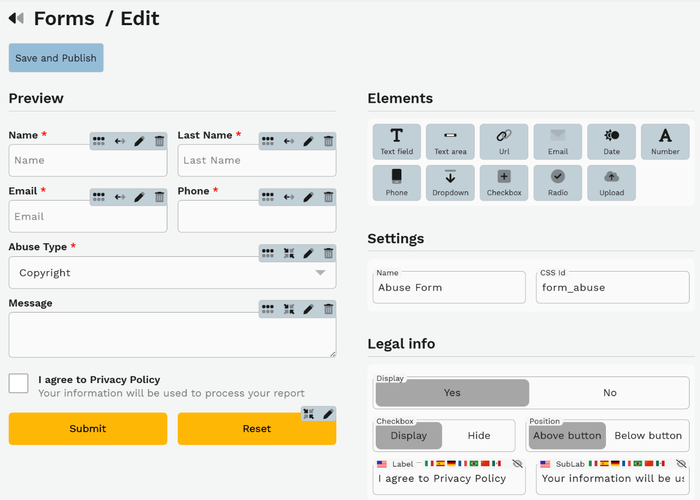Toggle visibility eye on SubLabel field
The width and height of the screenshot is (700, 500).
pyautogui.click(x=681, y=463)
